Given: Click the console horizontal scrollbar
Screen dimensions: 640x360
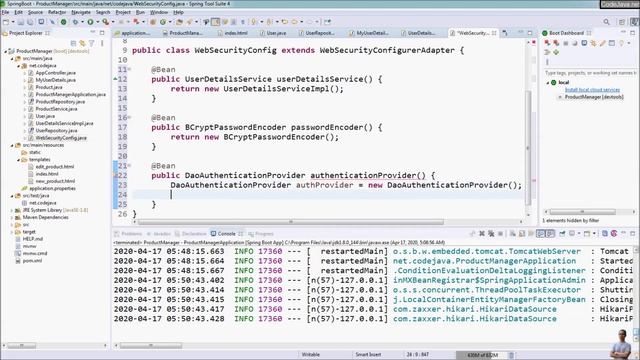Looking at the screenshot, I should (x=151, y=346).
